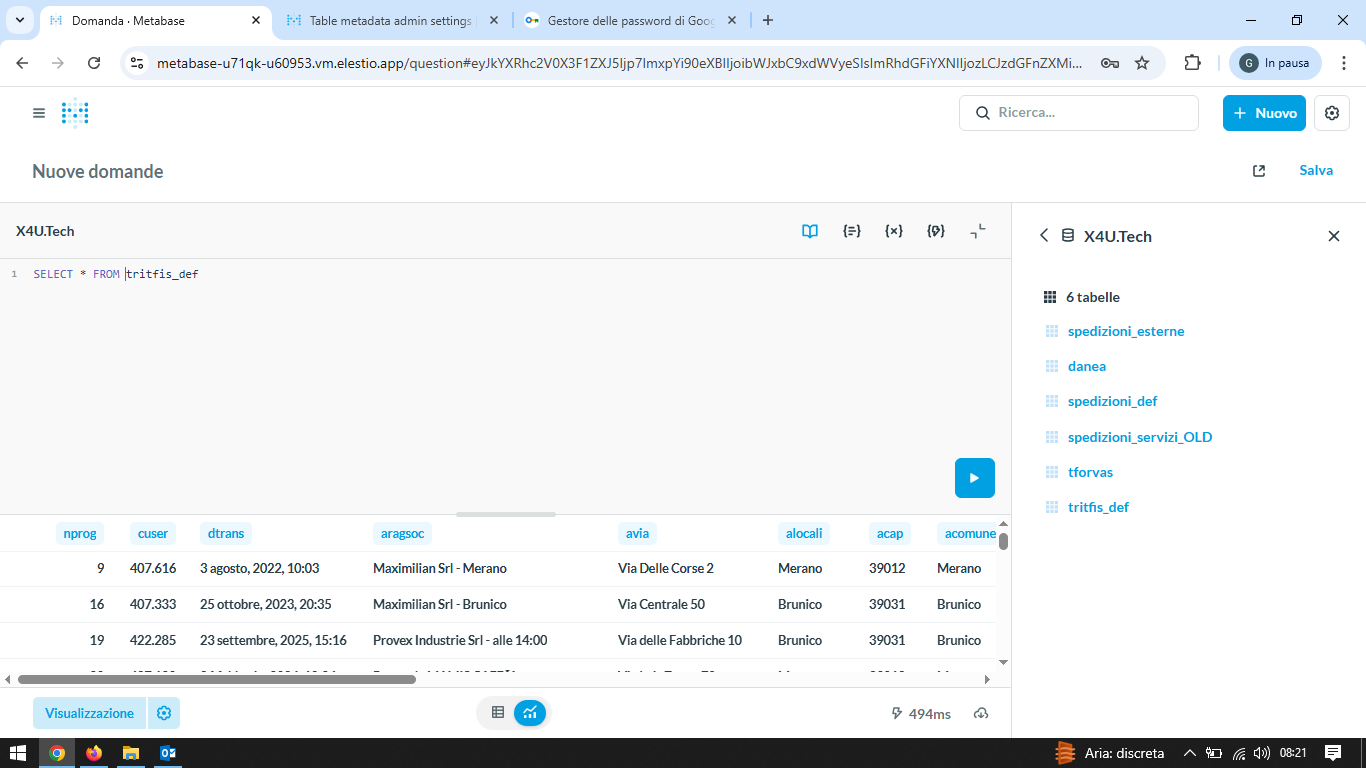Image resolution: width=1366 pixels, height=768 pixels.
Task: Download the full query results
Action: (981, 713)
